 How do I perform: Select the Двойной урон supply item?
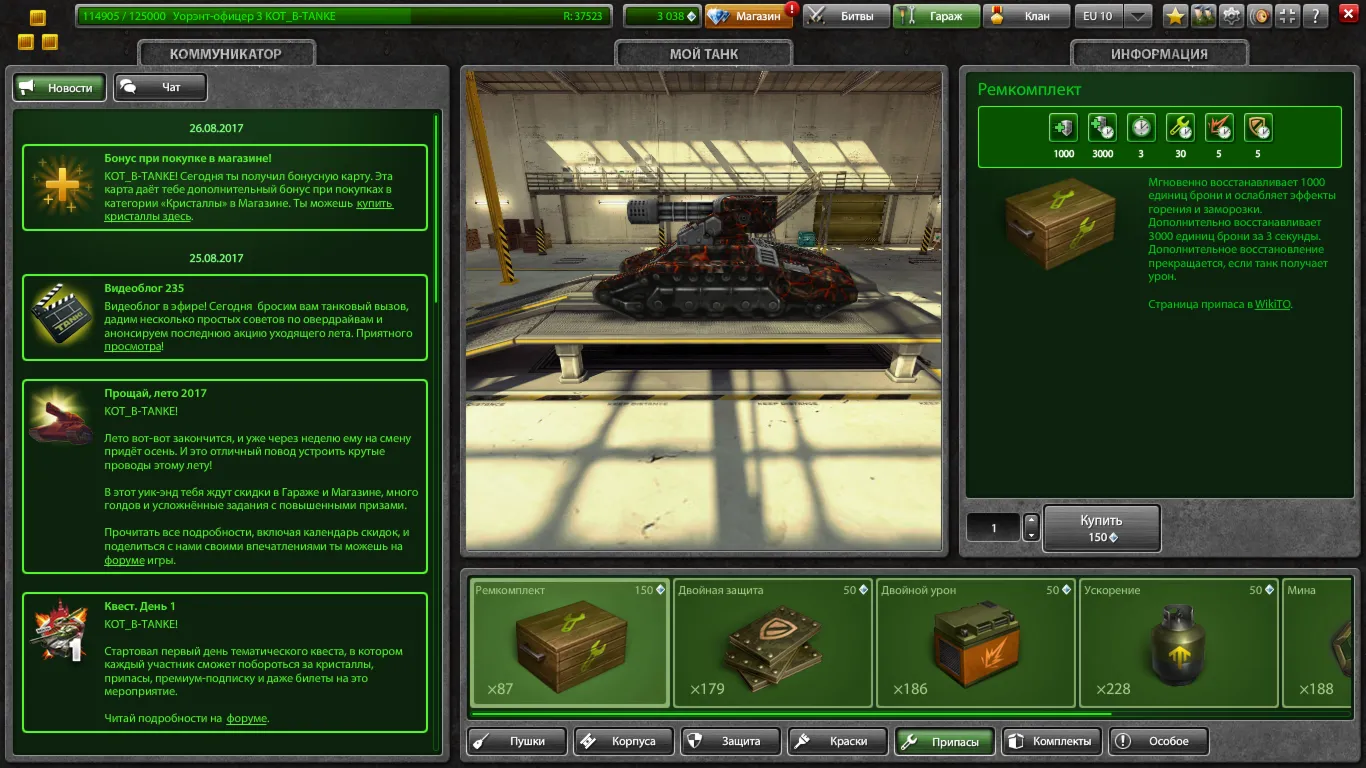pos(975,643)
